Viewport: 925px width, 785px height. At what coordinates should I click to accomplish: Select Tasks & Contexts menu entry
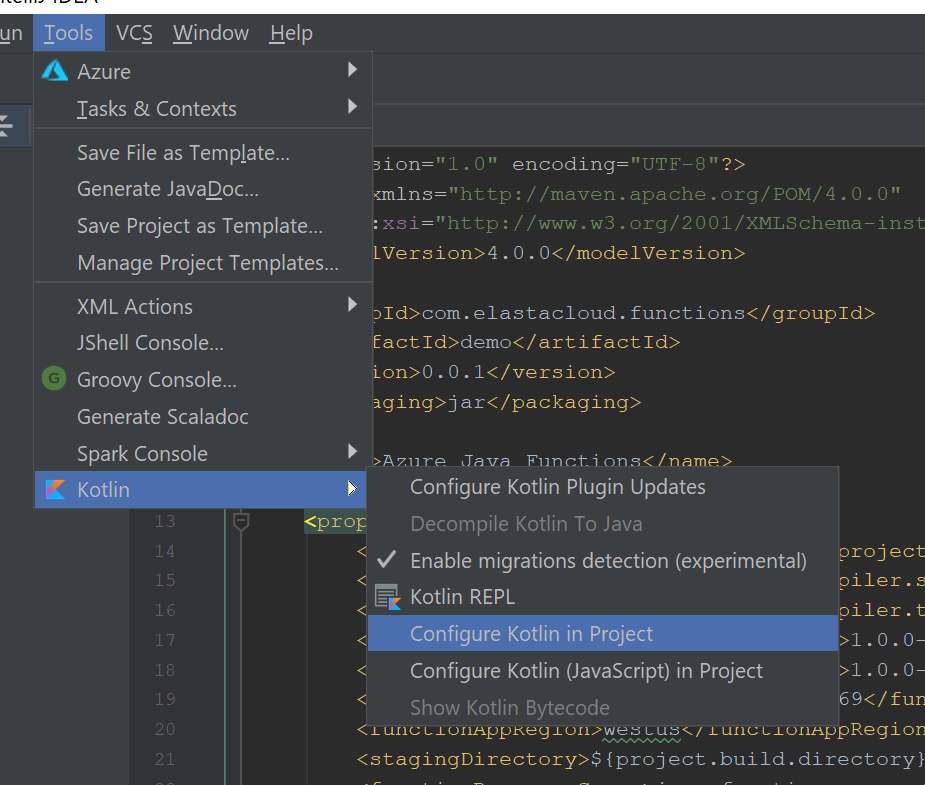point(204,109)
